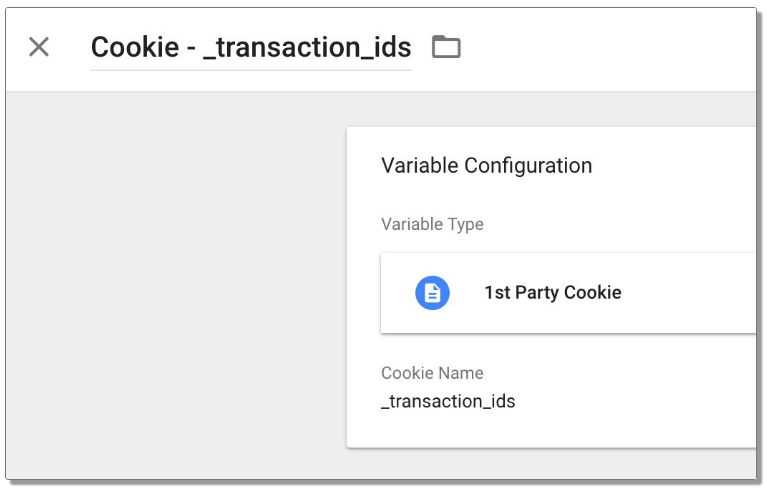767x490 pixels.
Task: Select the "1st Party Cookie" type label
Action: (552, 293)
